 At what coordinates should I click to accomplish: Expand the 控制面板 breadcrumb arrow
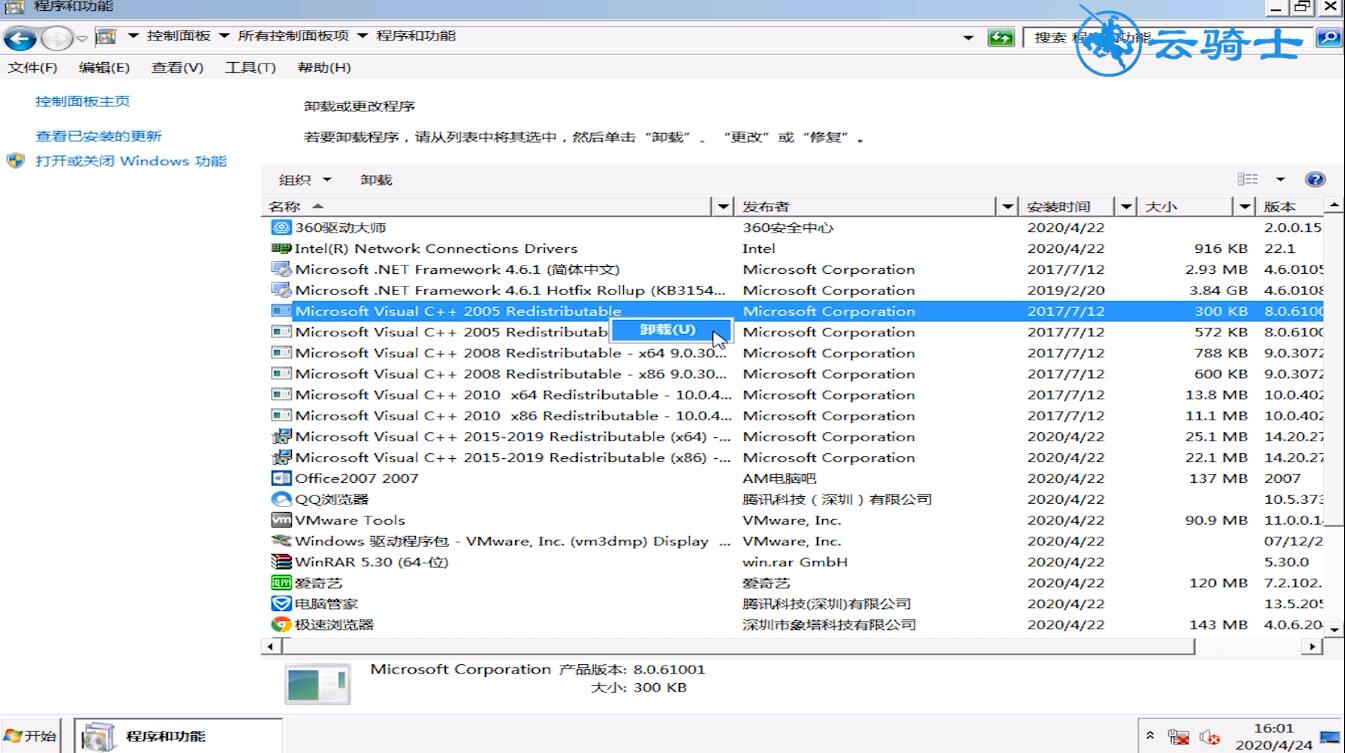click(x=224, y=36)
